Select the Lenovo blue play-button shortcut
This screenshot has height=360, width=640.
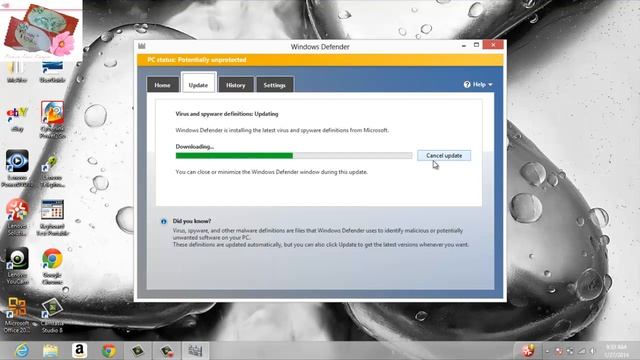tap(17, 169)
